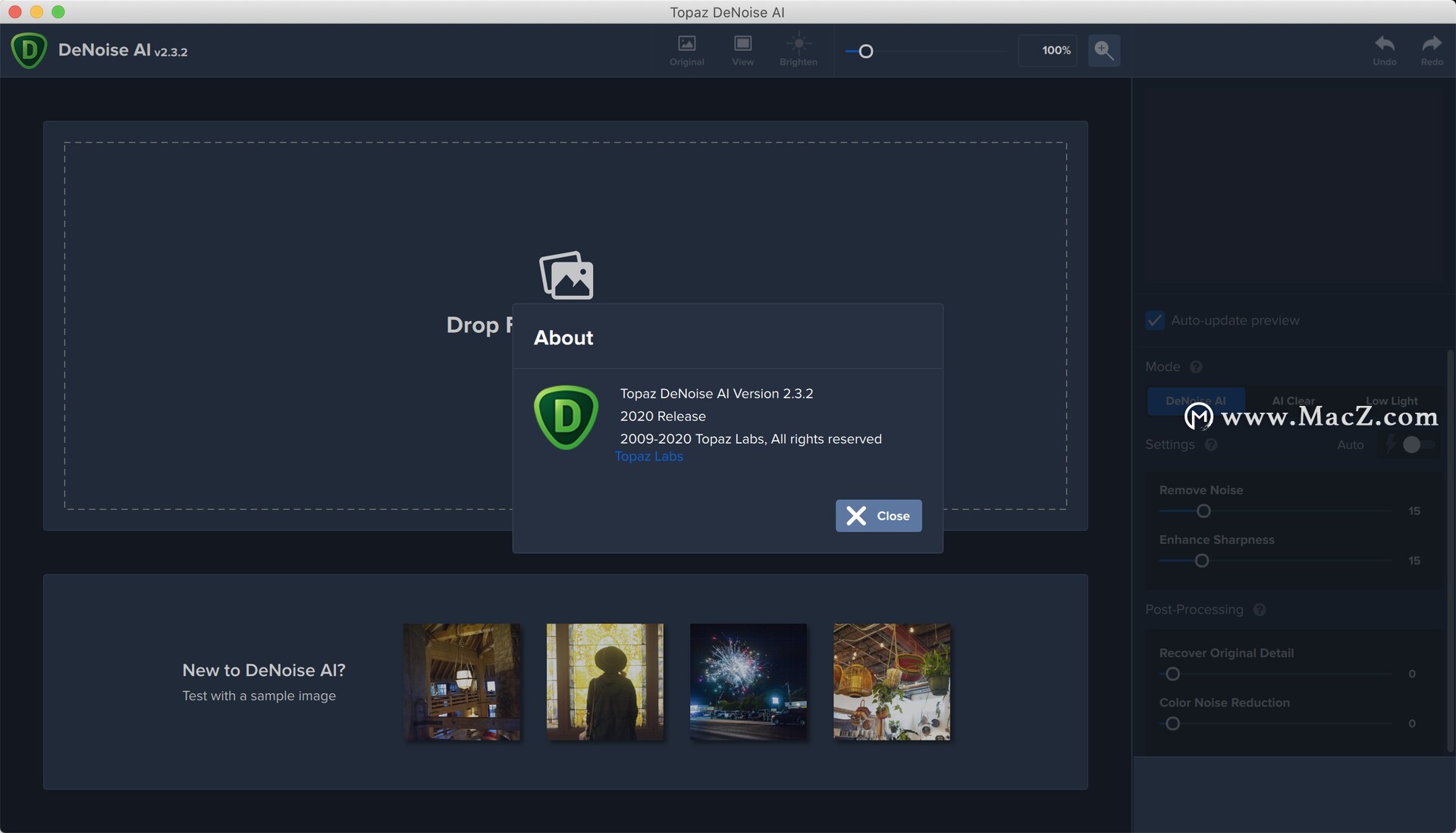
Task: Open the hanging baskets sample image
Action: 892,682
